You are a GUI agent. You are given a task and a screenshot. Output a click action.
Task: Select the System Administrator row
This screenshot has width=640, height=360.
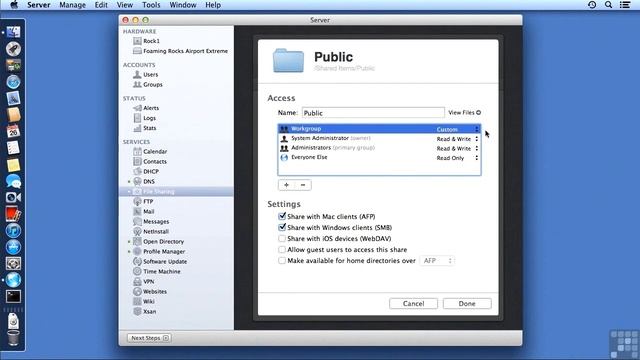[379, 139]
